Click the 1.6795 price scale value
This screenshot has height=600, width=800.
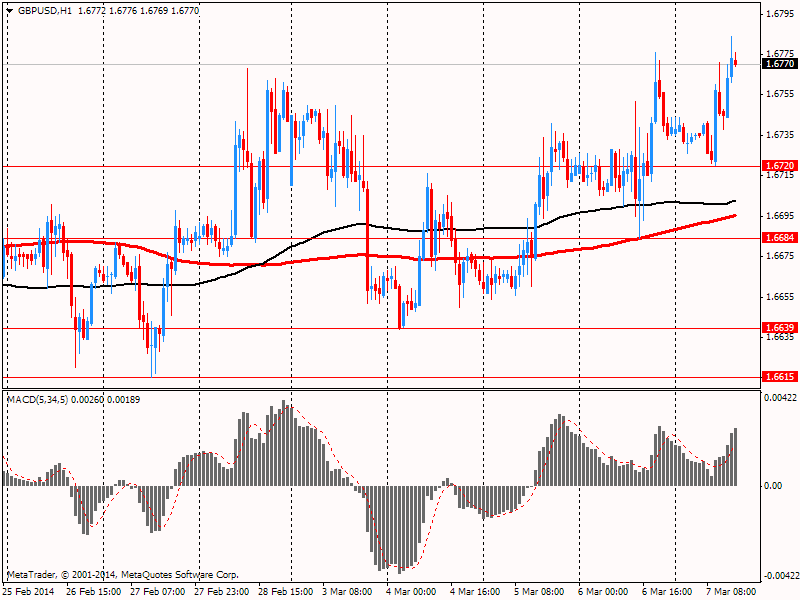pos(780,13)
